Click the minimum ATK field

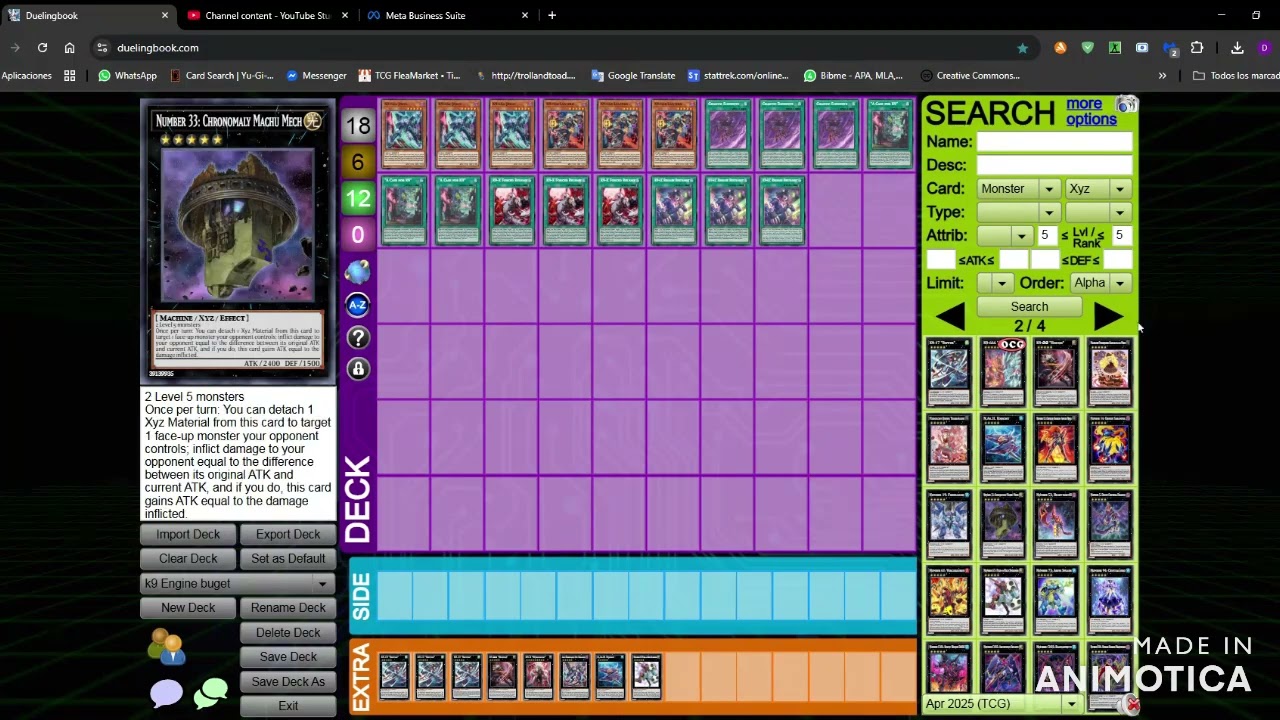(x=941, y=260)
